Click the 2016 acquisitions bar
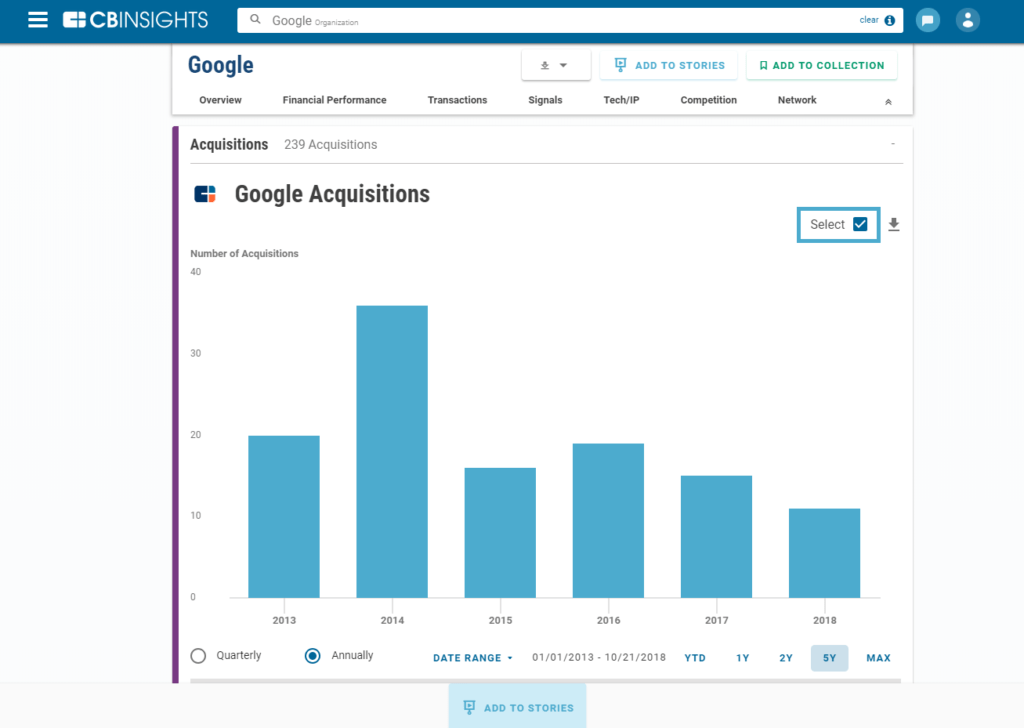The height and width of the screenshot is (728, 1024). (608, 520)
